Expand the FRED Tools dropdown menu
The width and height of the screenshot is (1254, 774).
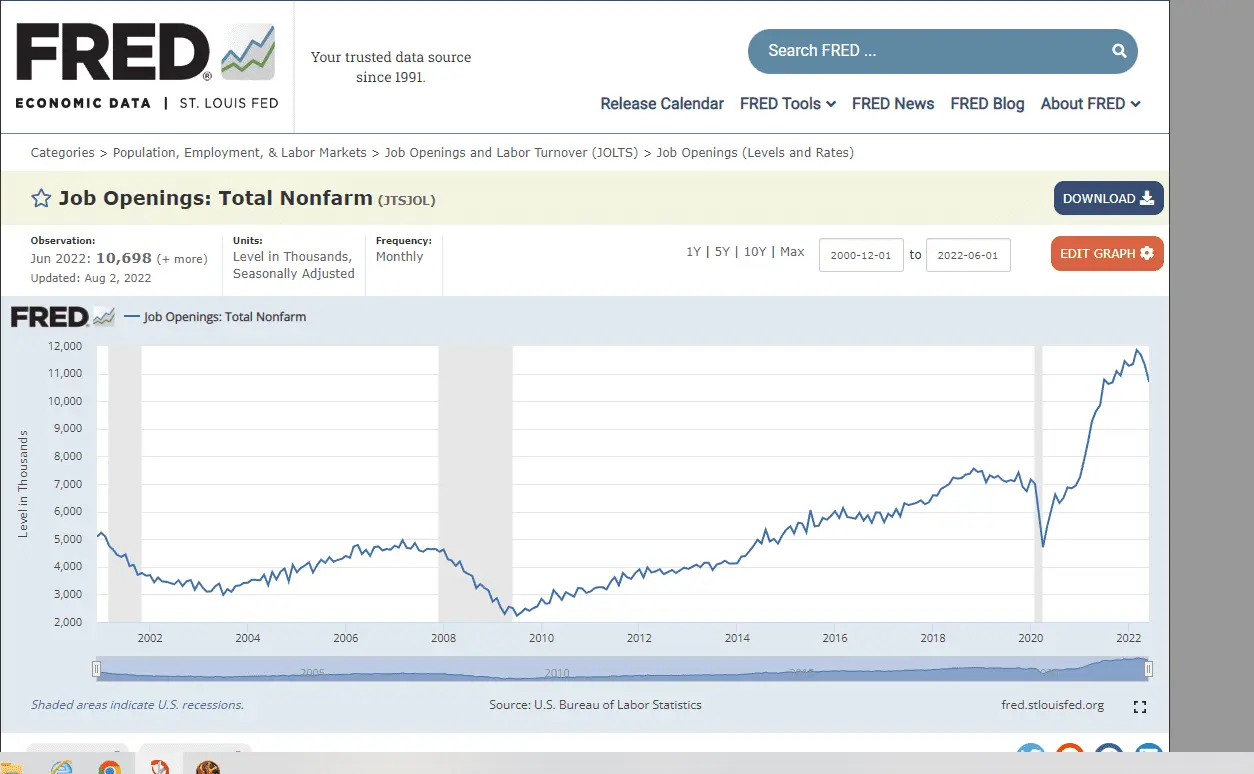click(x=787, y=104)
